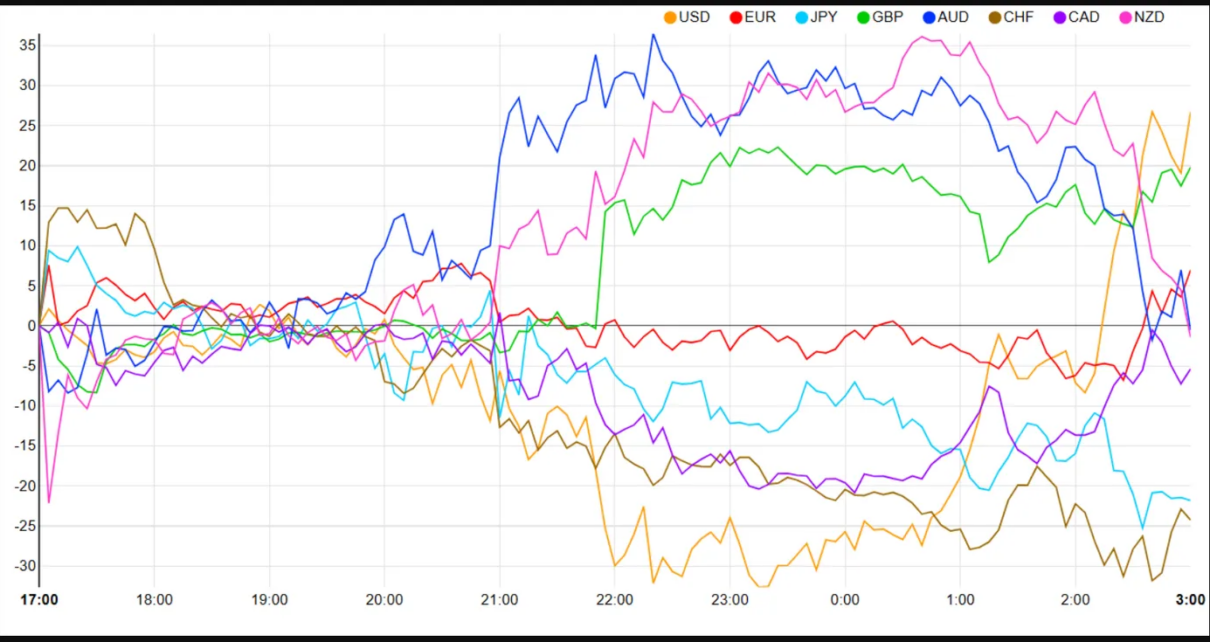The width and height of the screenshot is (1210, 642).
Task: Hide the GBP series via legend label
Action: pos(889,17)
